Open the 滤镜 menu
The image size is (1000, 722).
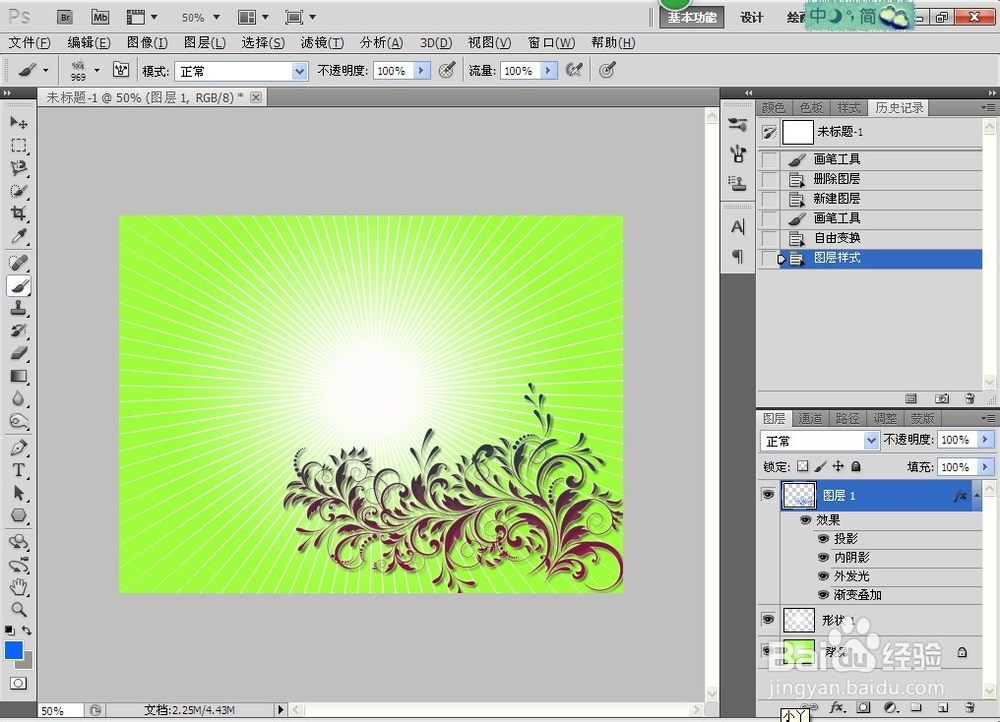[321, 43]
